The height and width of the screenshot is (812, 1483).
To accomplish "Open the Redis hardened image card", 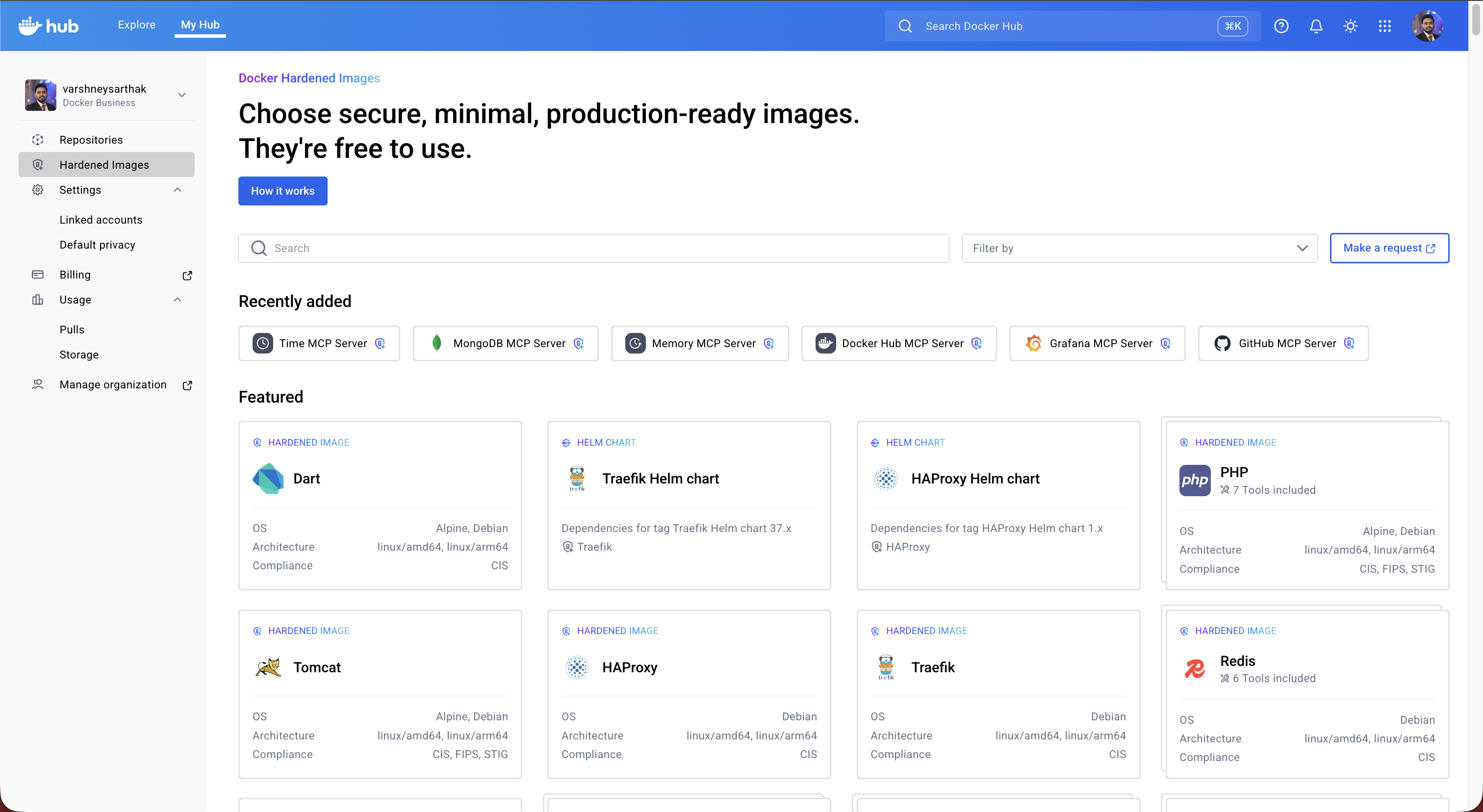I will (x=1307, y=693).
